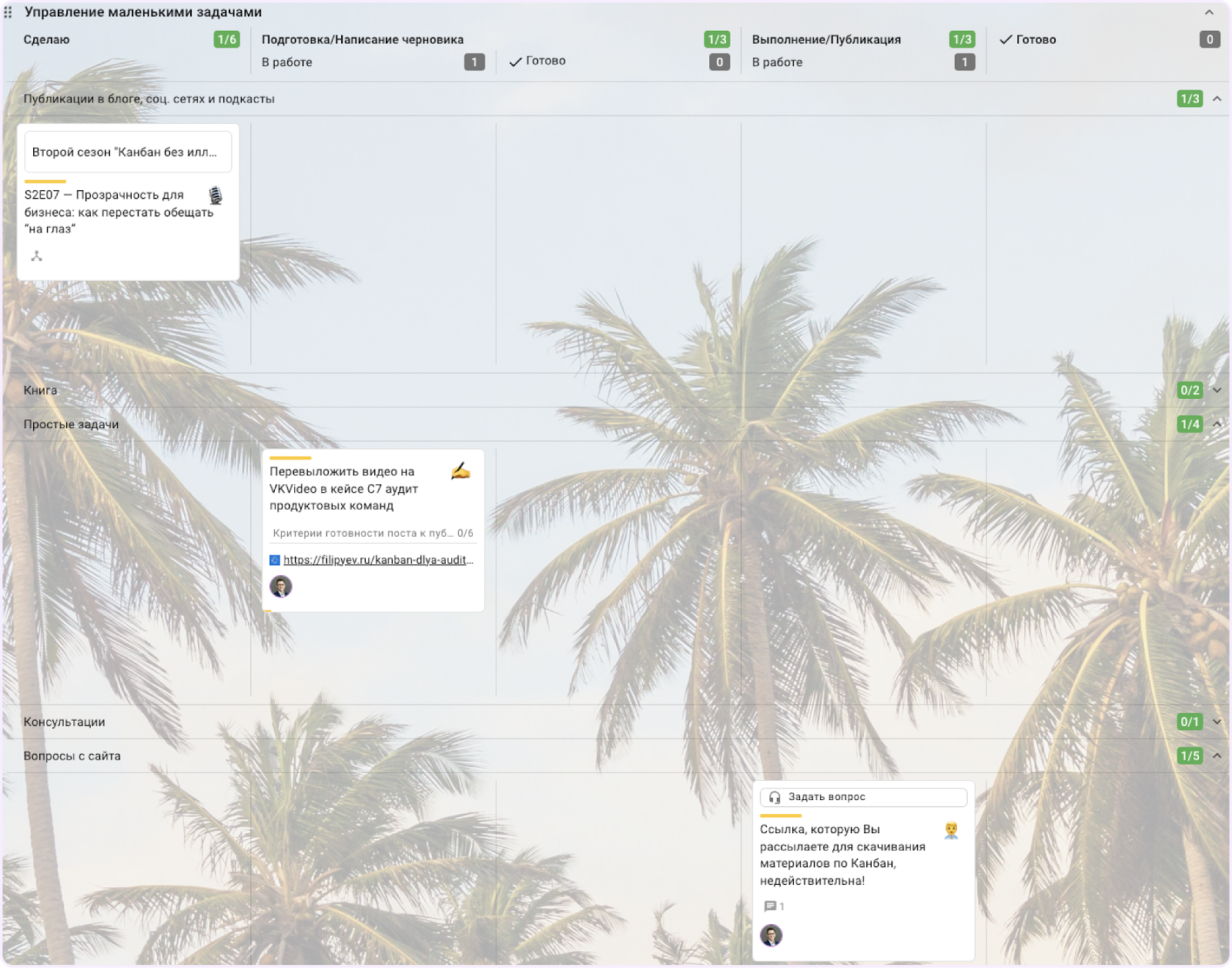Expand the Книга swimlane
The width and height of the screenshot is (1232, 968).
(1217, 390)
